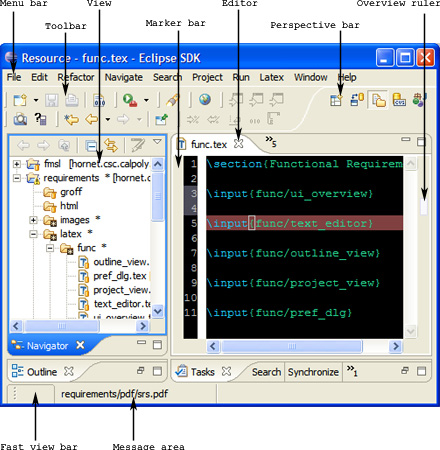Toggle Link with Editor in Navigator
This screenshot has height=450, width=440.
click(111, 146)
